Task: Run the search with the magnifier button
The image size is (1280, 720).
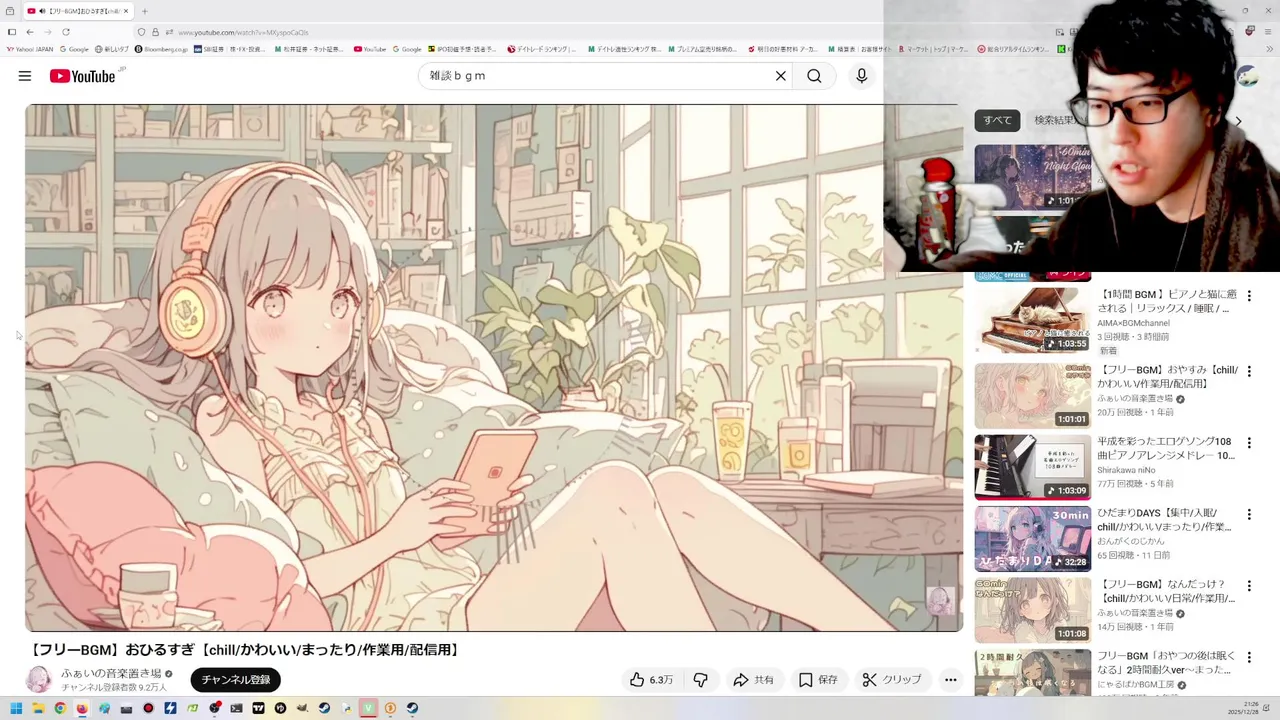Action: [814, 76]
